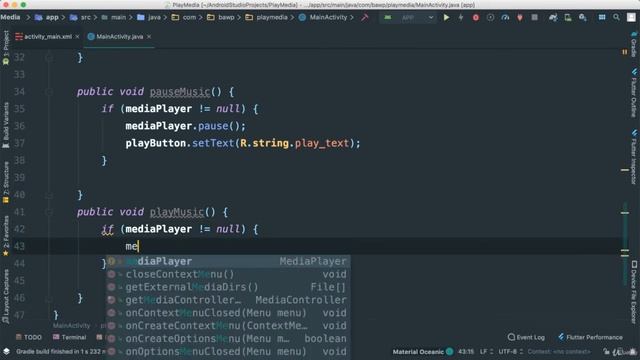Sync project with Gradle files icon
This screenshot has width=640, height=360.
coord(553,18)
